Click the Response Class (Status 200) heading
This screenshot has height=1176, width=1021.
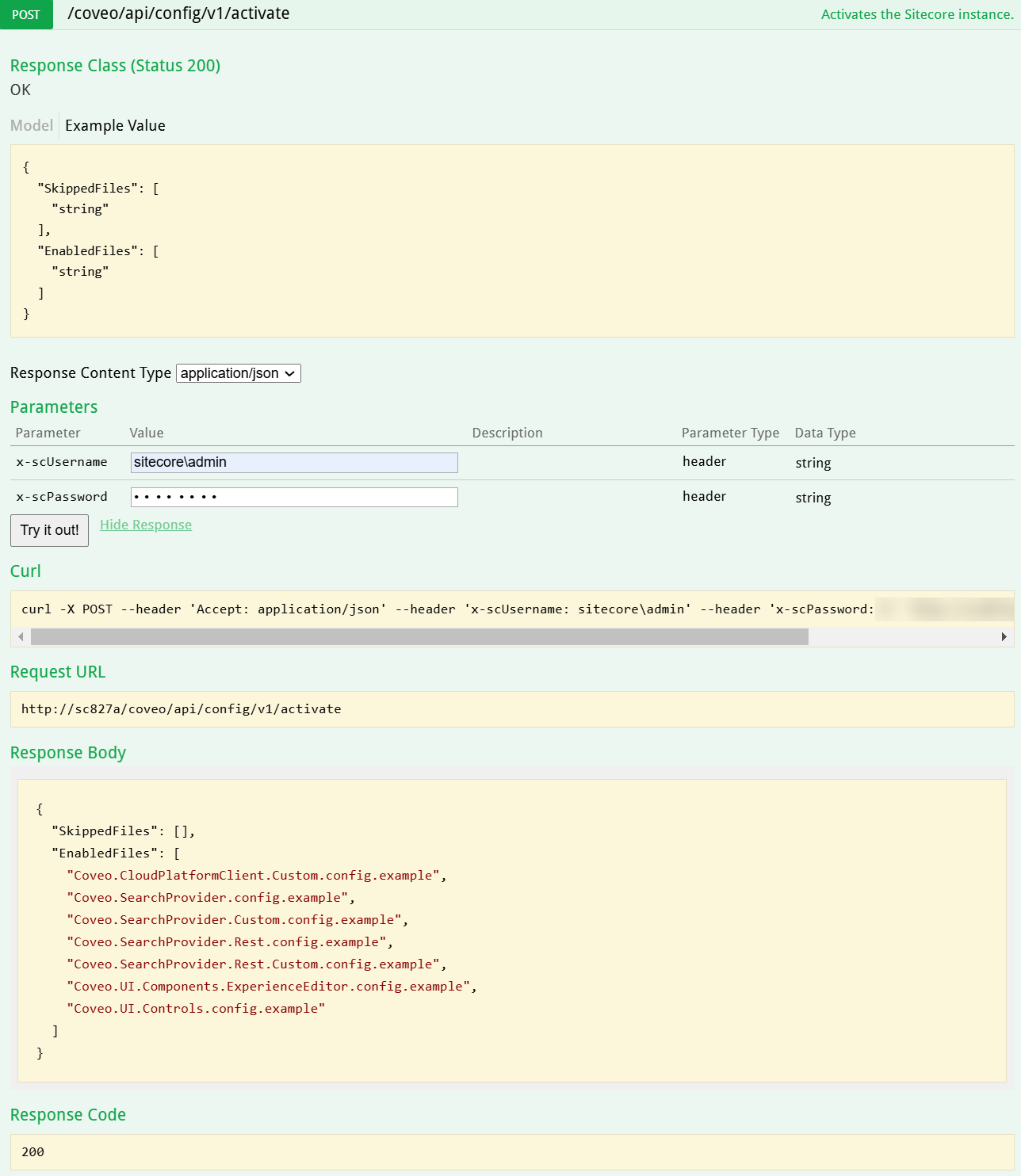click(x=115, y=66)
